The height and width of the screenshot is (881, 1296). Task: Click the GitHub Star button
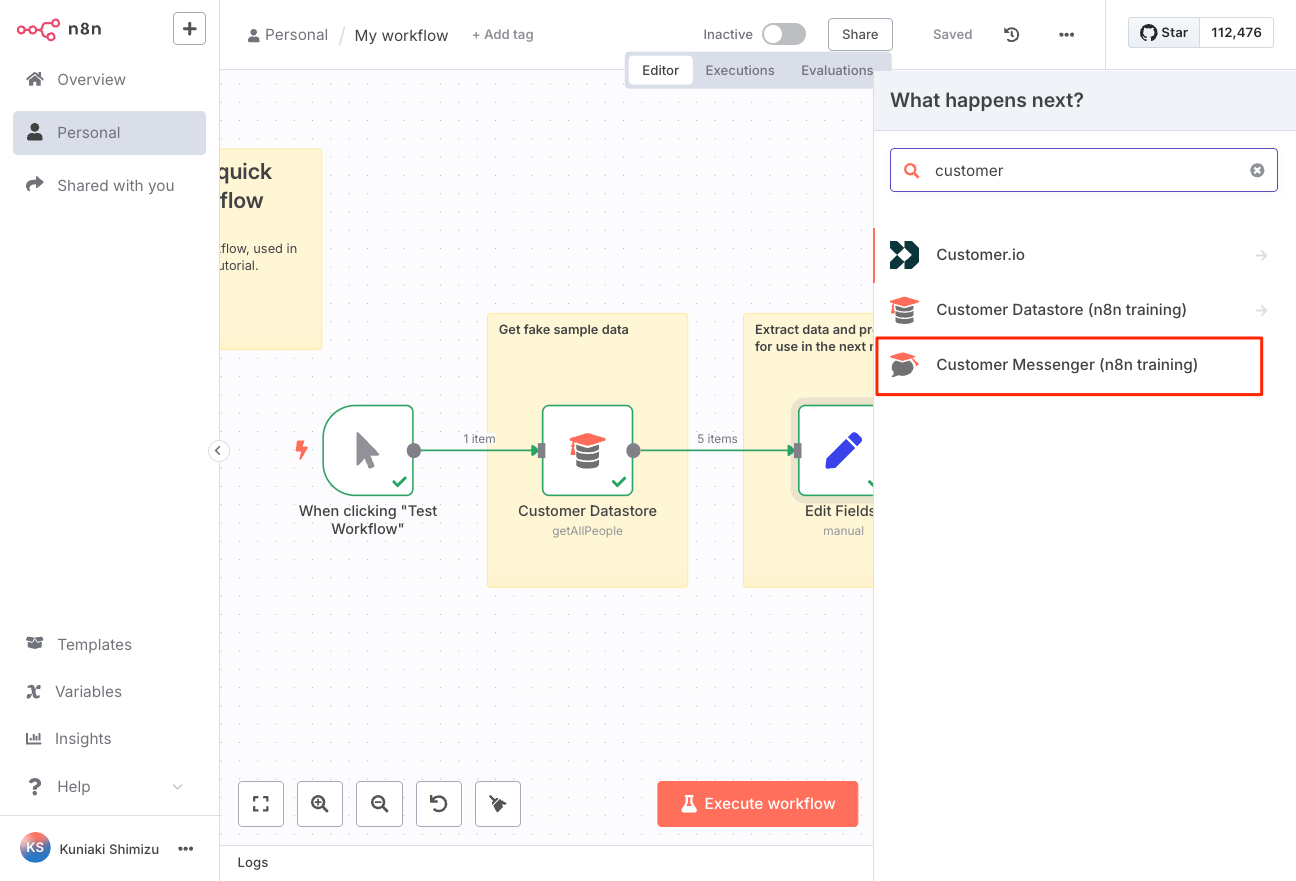coord(1164,32)
